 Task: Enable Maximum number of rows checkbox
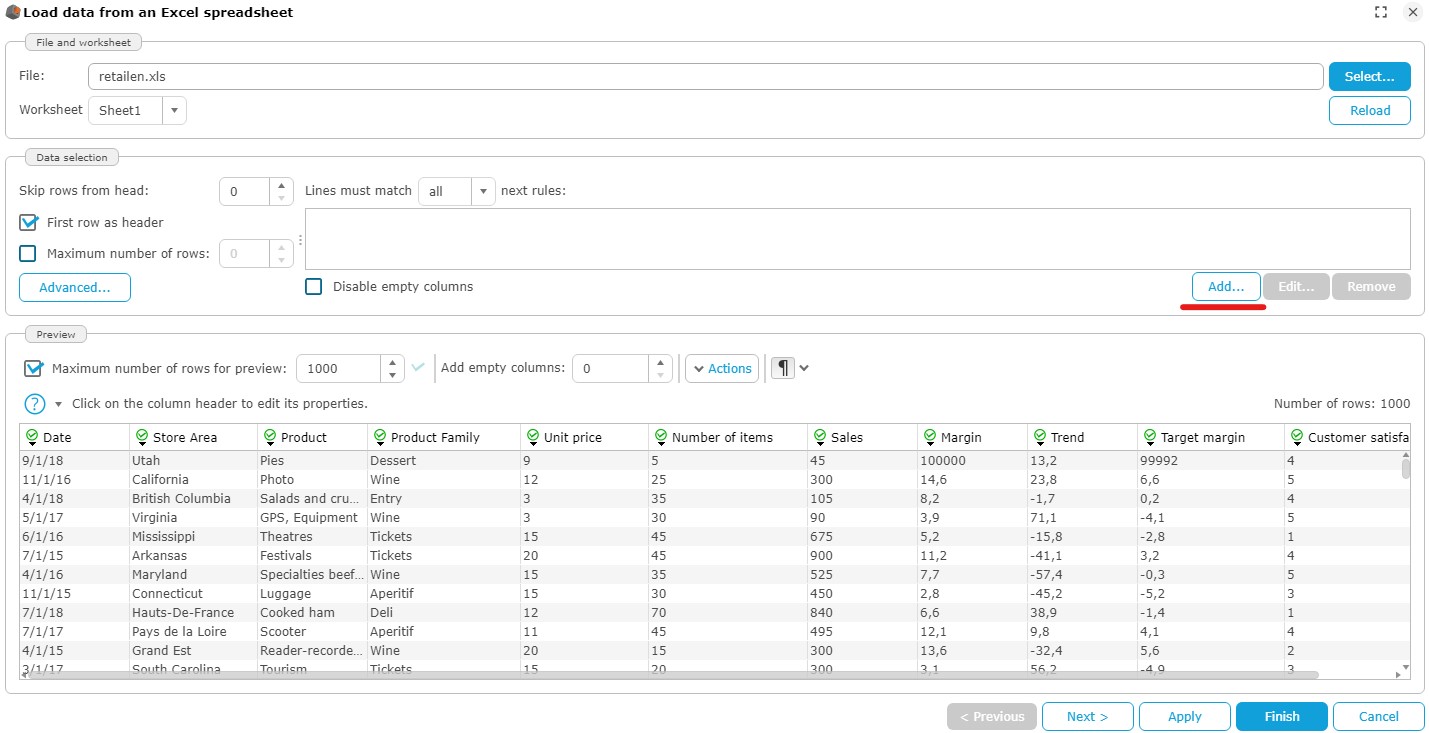(28, 254)
